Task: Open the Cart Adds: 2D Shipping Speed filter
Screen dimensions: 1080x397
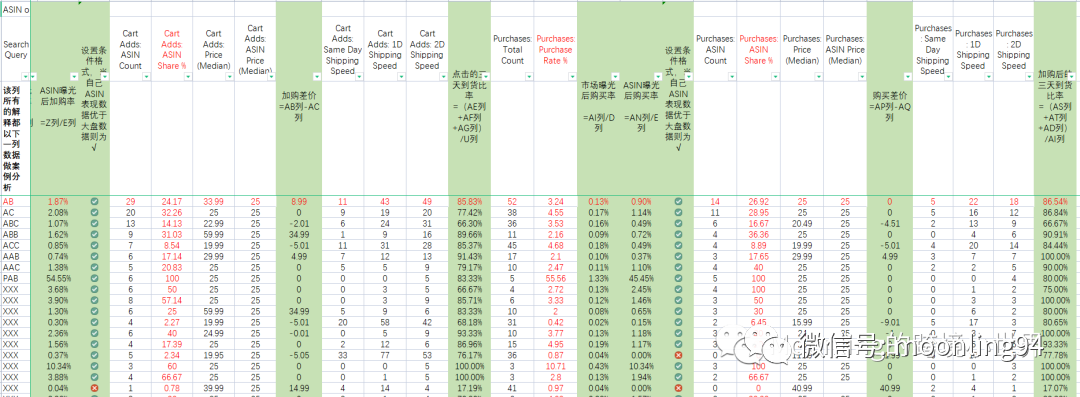Action: (x=443, y=77)
